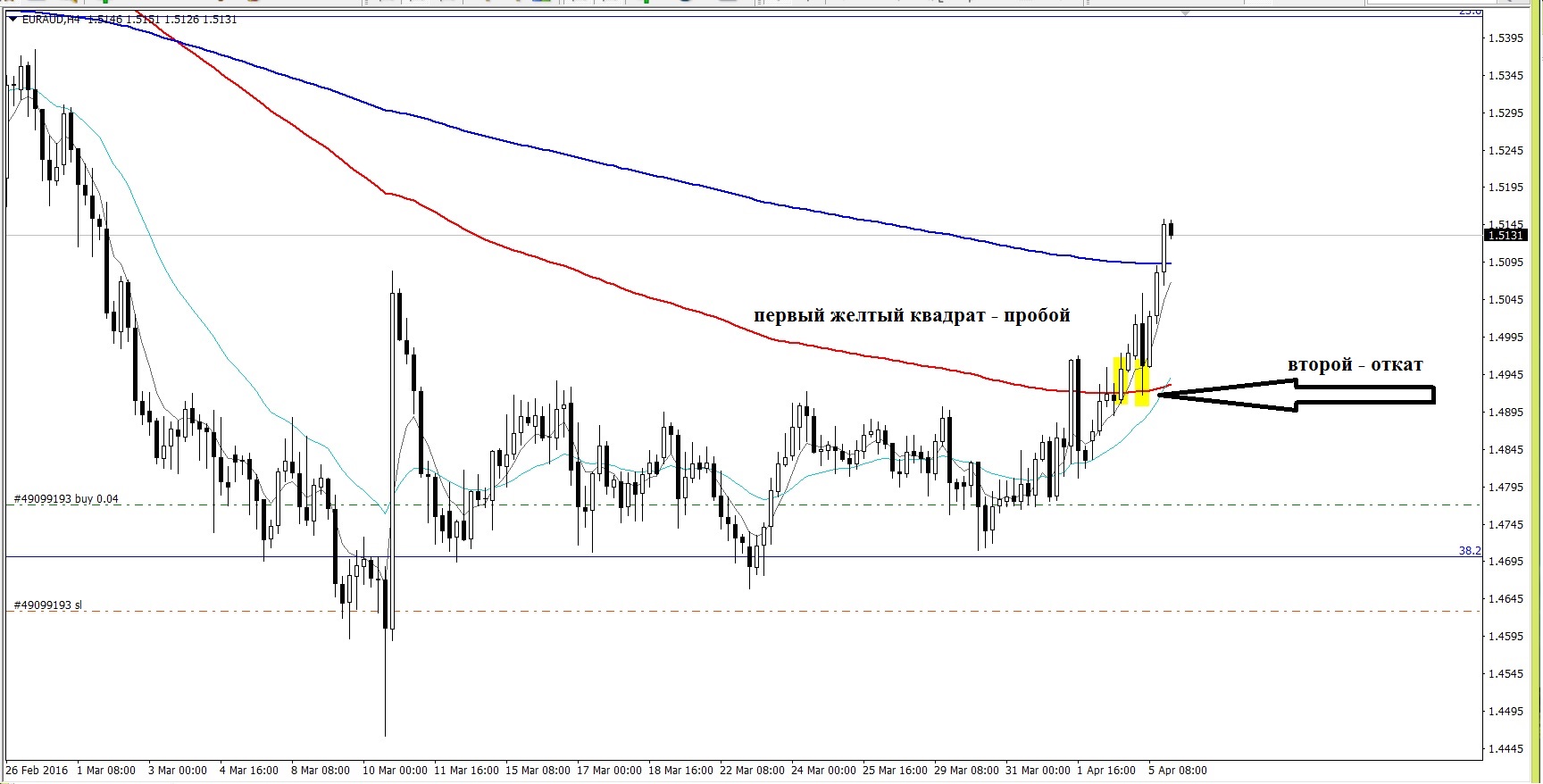Click the 1.4745 price scale value
This screenshot has height=784, width=1543.
[1505, 525]
